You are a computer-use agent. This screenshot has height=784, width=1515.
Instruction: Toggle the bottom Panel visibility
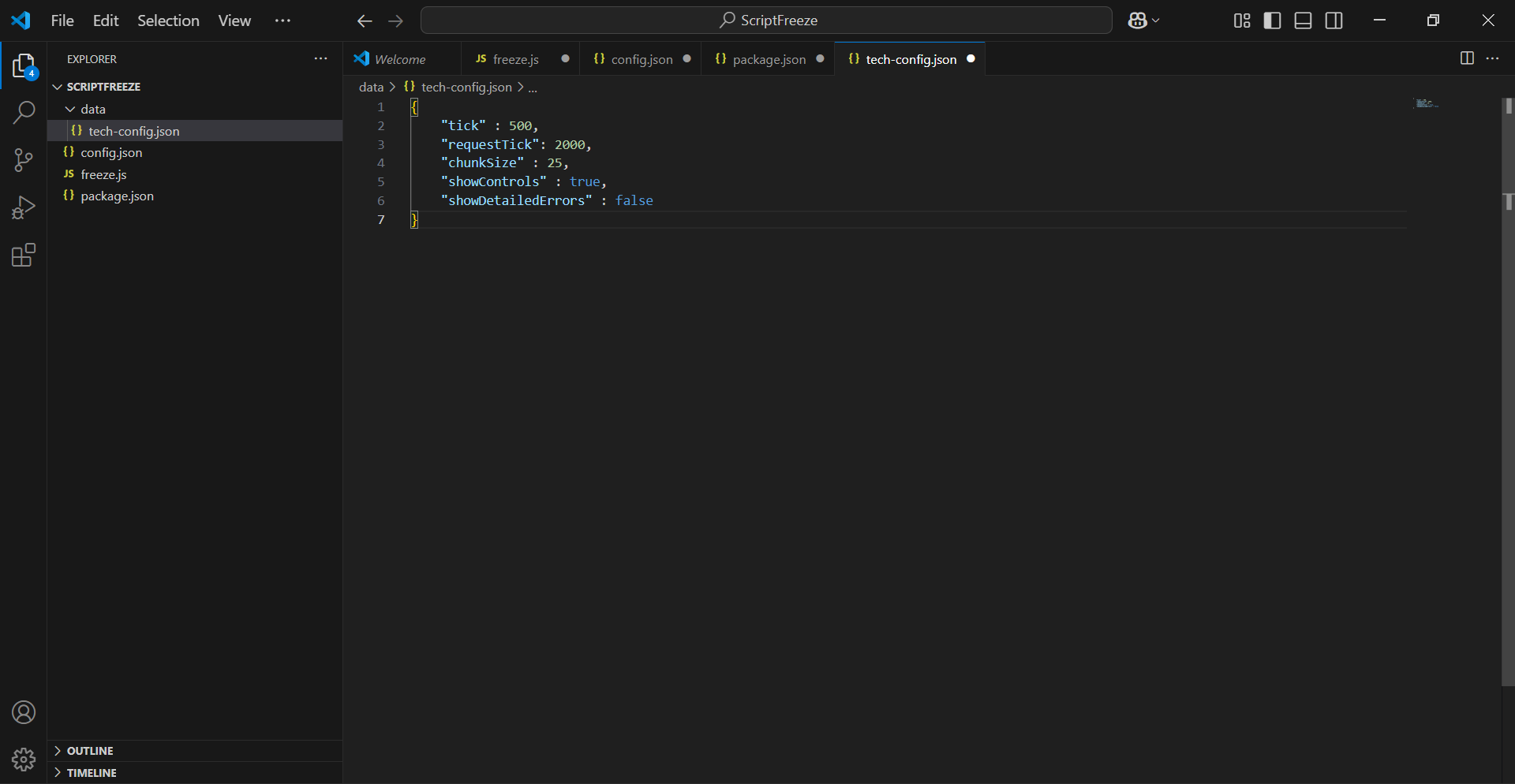(1304, 21)
